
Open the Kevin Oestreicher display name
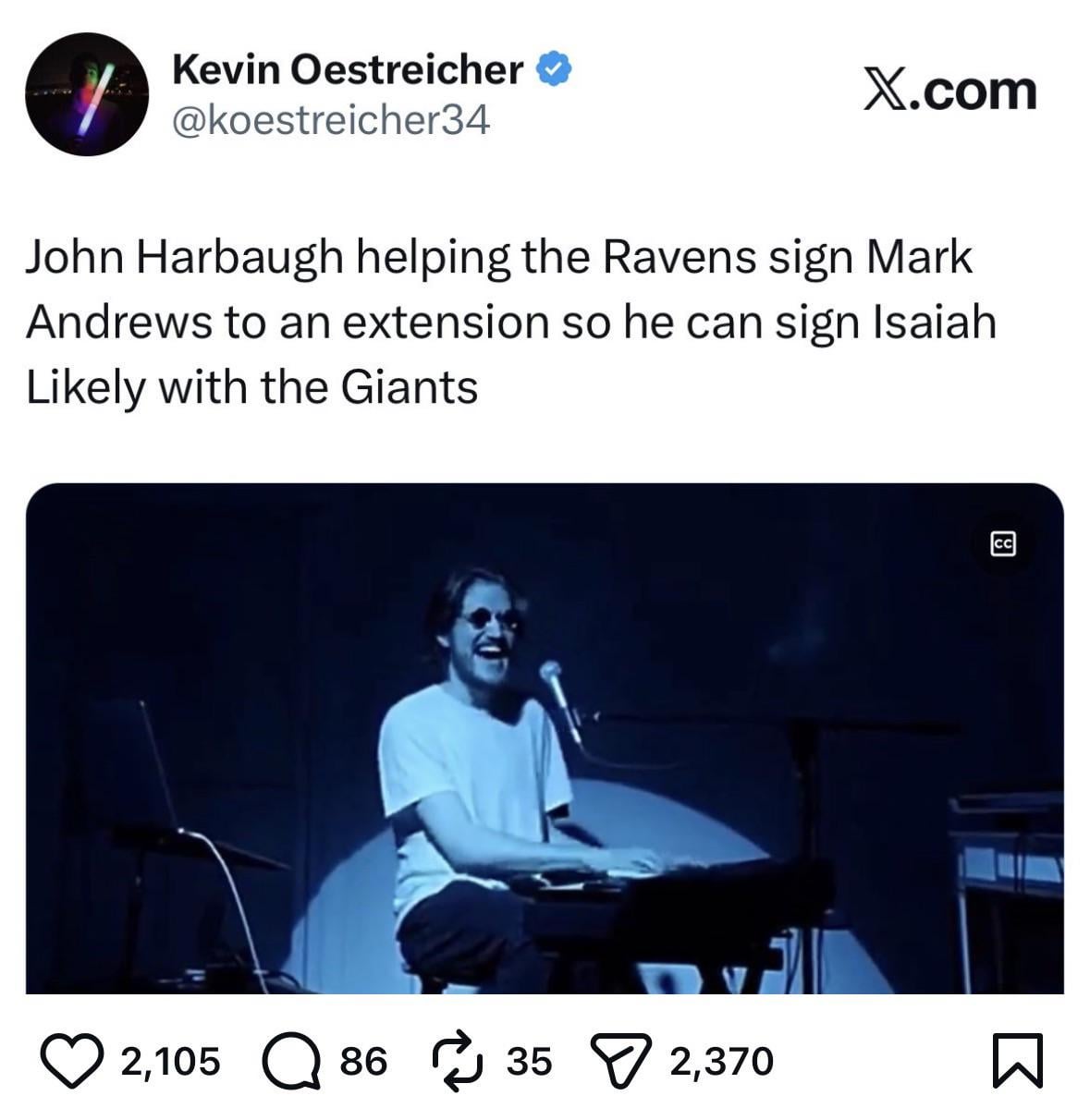point(348,70)
